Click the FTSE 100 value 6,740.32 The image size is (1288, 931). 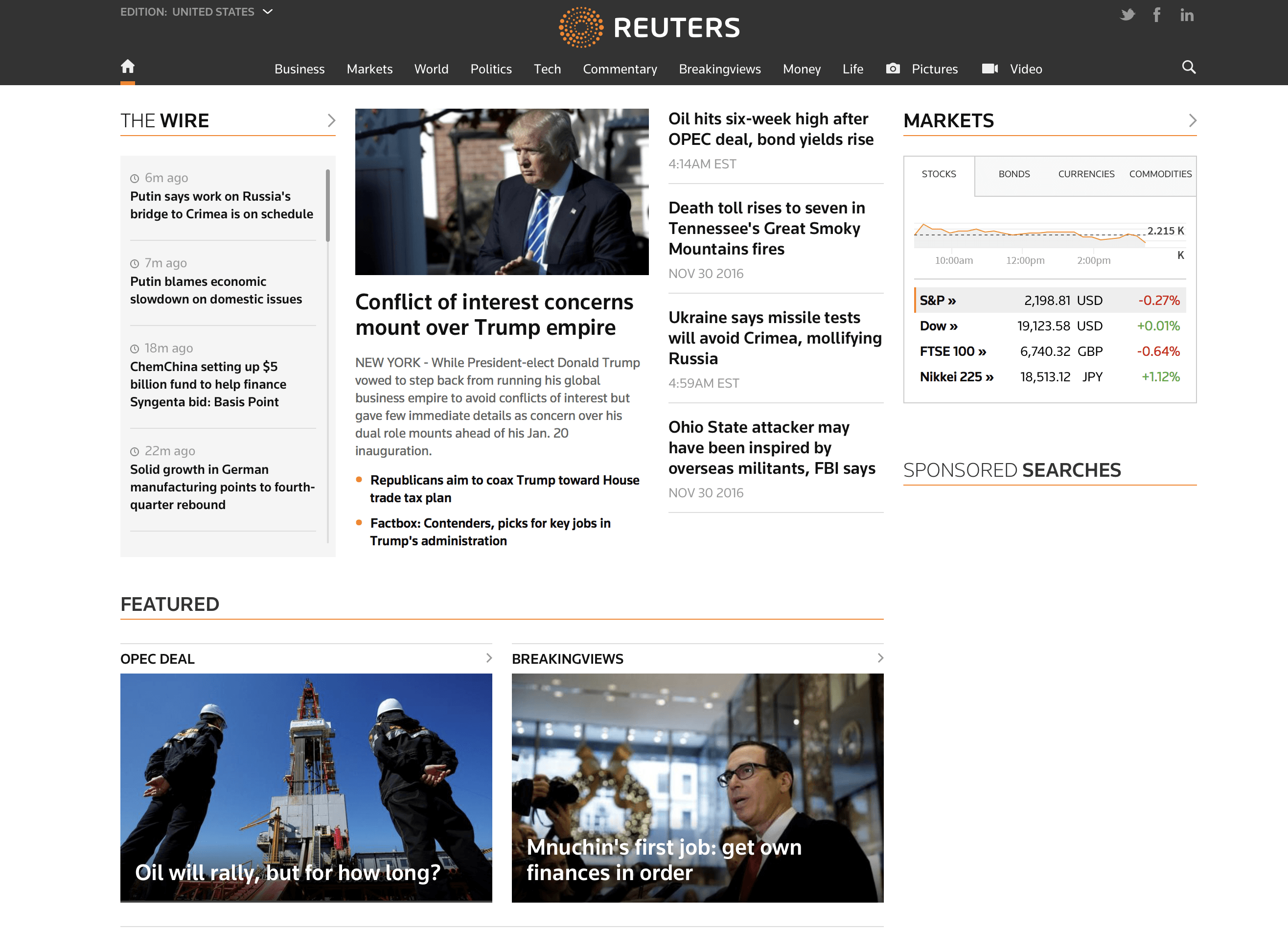click(x=1045, y=351)
